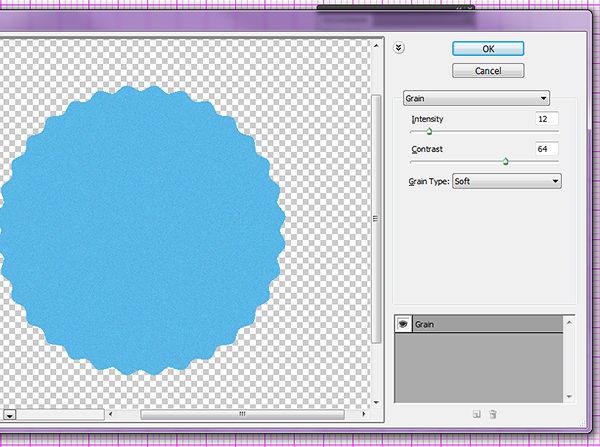The height and width of the screenshot is (447, 600).
Task: Click the effect layers list scroll down arrow
Action: [x=569, y=396]
